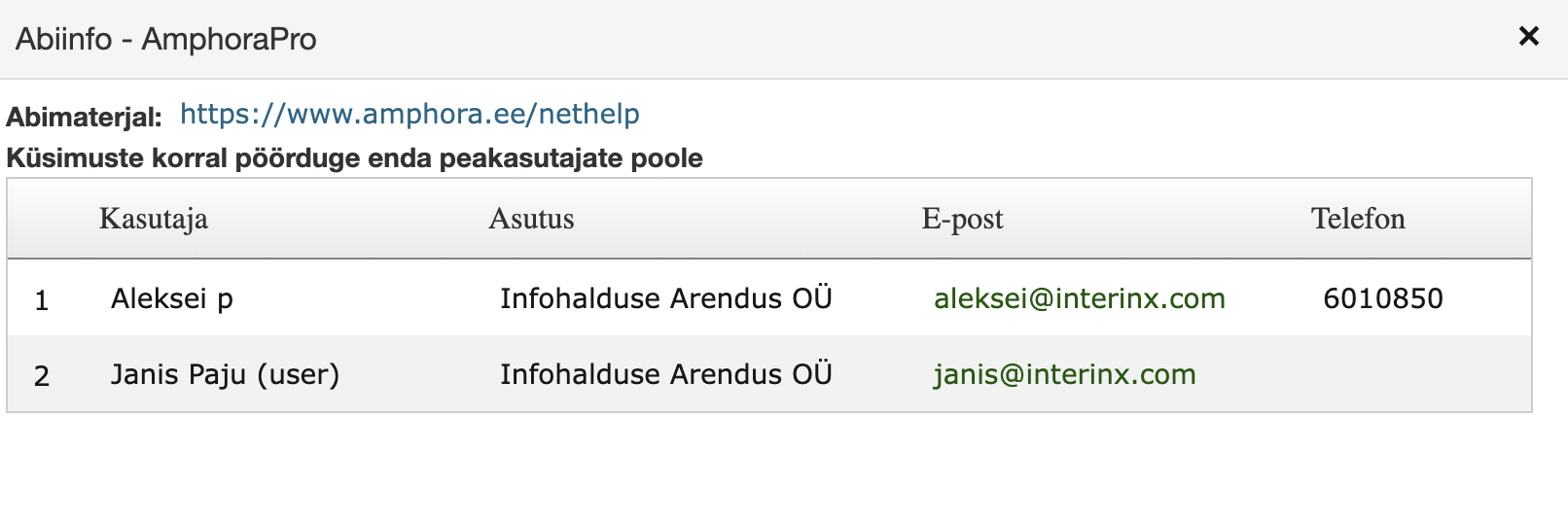Screen dimensions: 1568x521
Task: Select the Janis Paju (user) name
Action: (x=225, y=374)
